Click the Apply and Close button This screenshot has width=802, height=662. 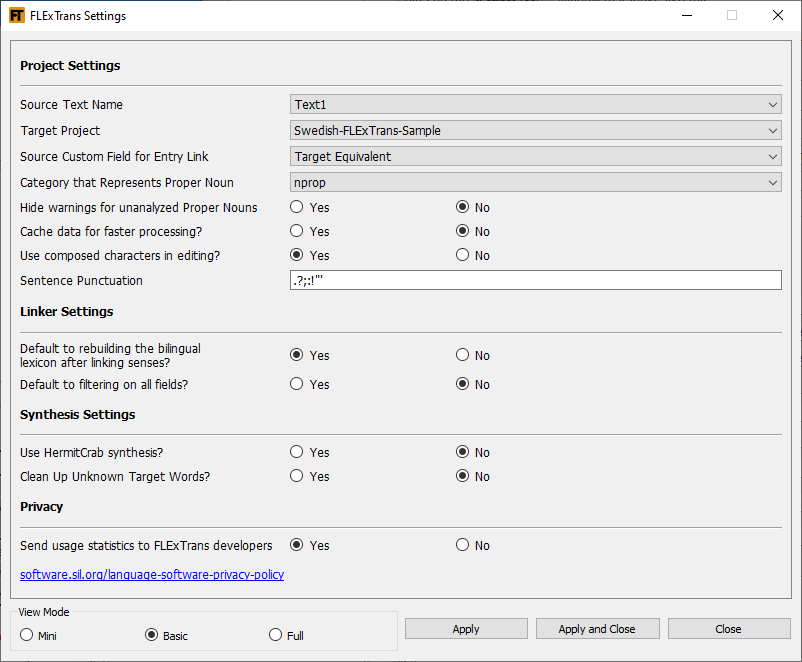coord(597,629)
